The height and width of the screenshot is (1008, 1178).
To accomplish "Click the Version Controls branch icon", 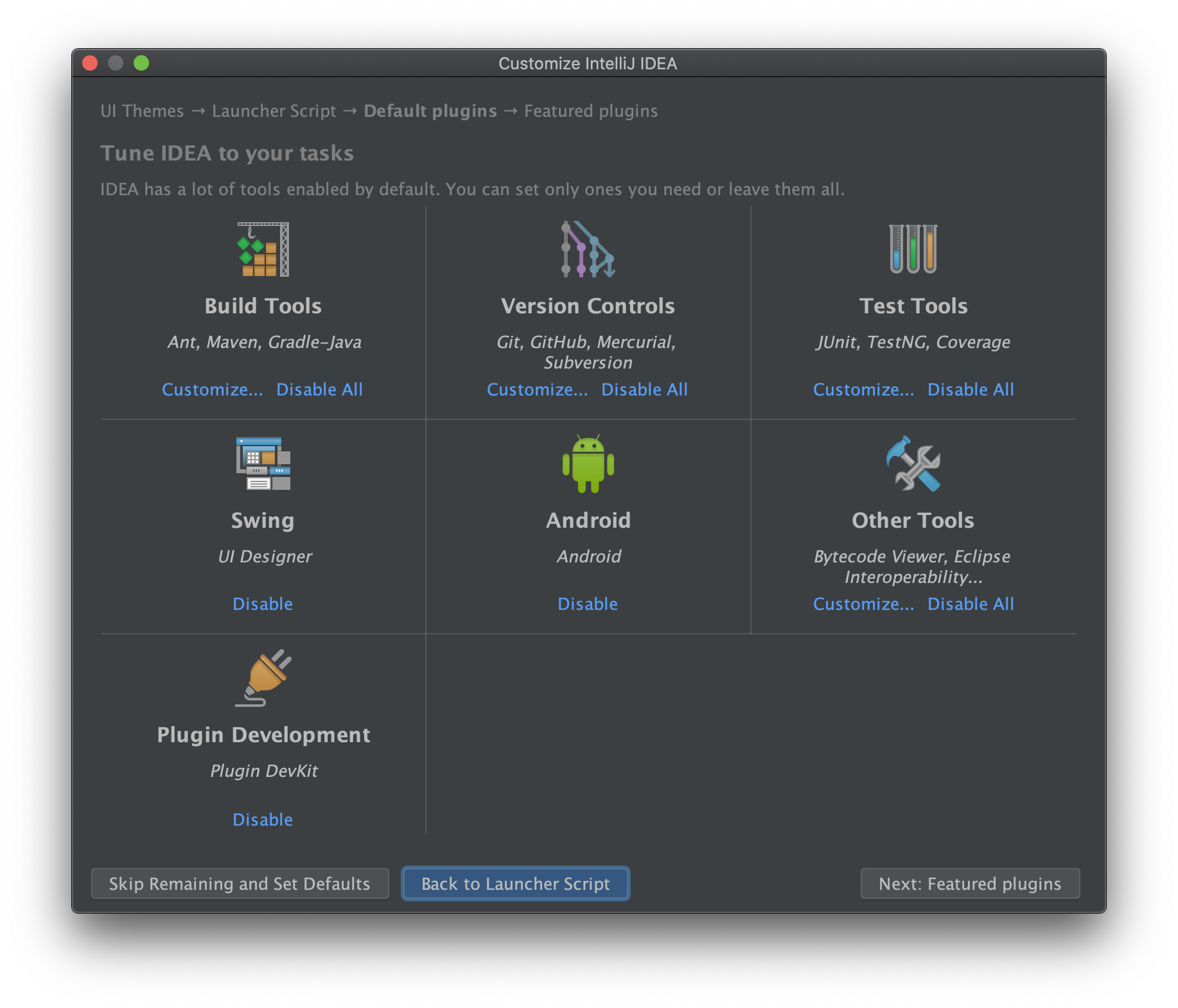I will pyautogui.click(x=588, y=249).
